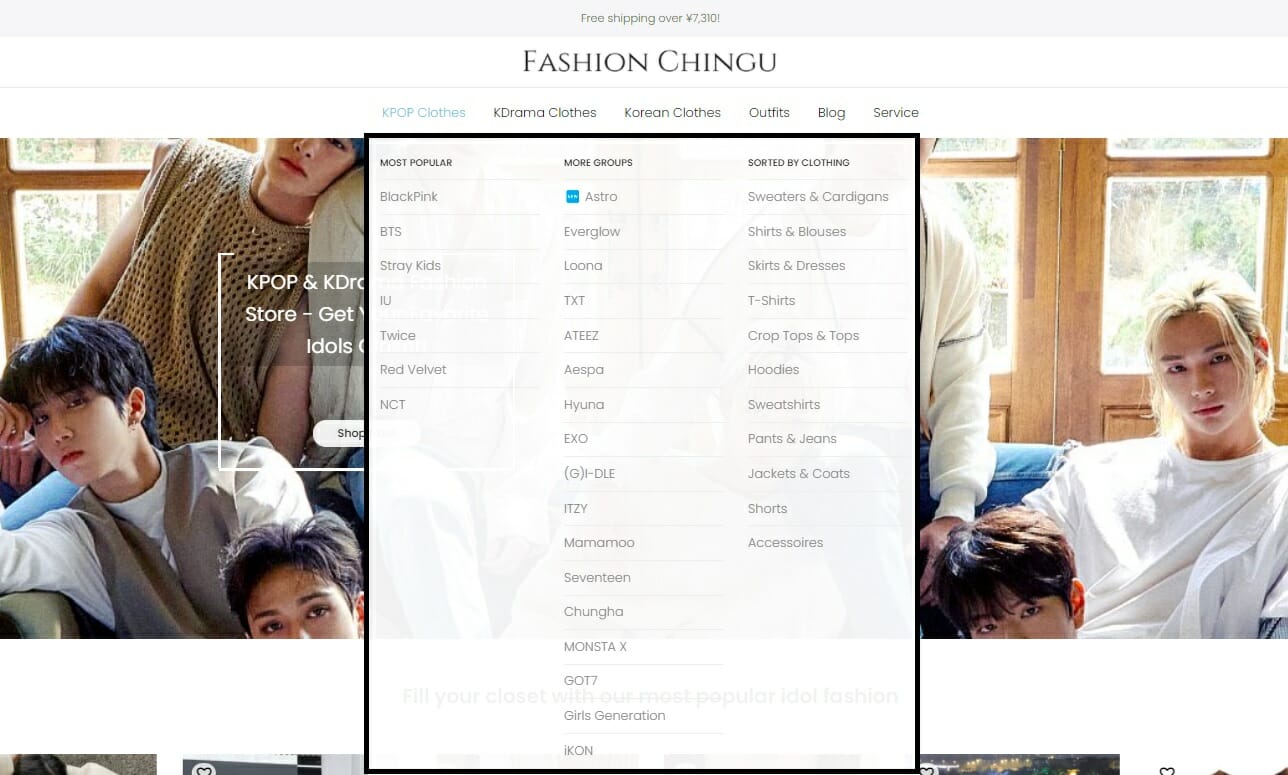The image size is (1288, 775).
Task: Select NCT in the menu
Action: pyautogui.click(x=393, y=405)
